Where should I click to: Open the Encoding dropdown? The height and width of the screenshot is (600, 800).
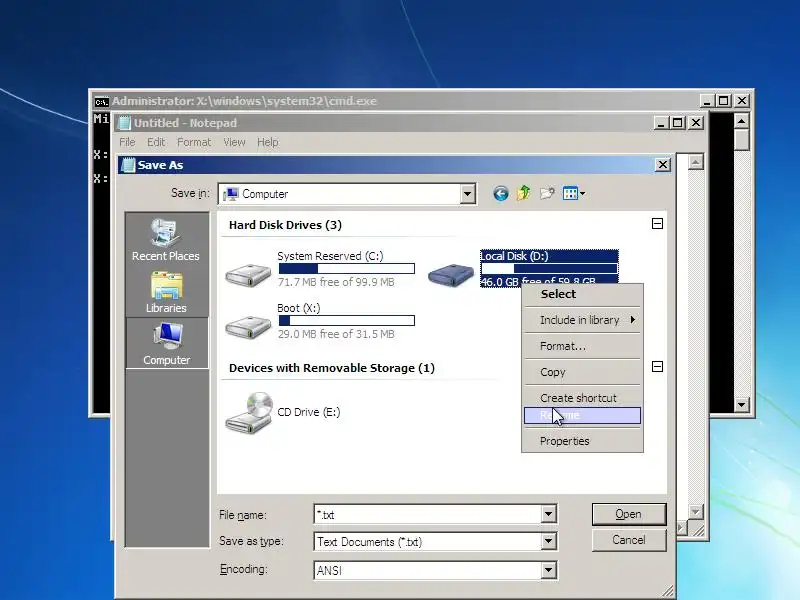[x=548, y=570]
